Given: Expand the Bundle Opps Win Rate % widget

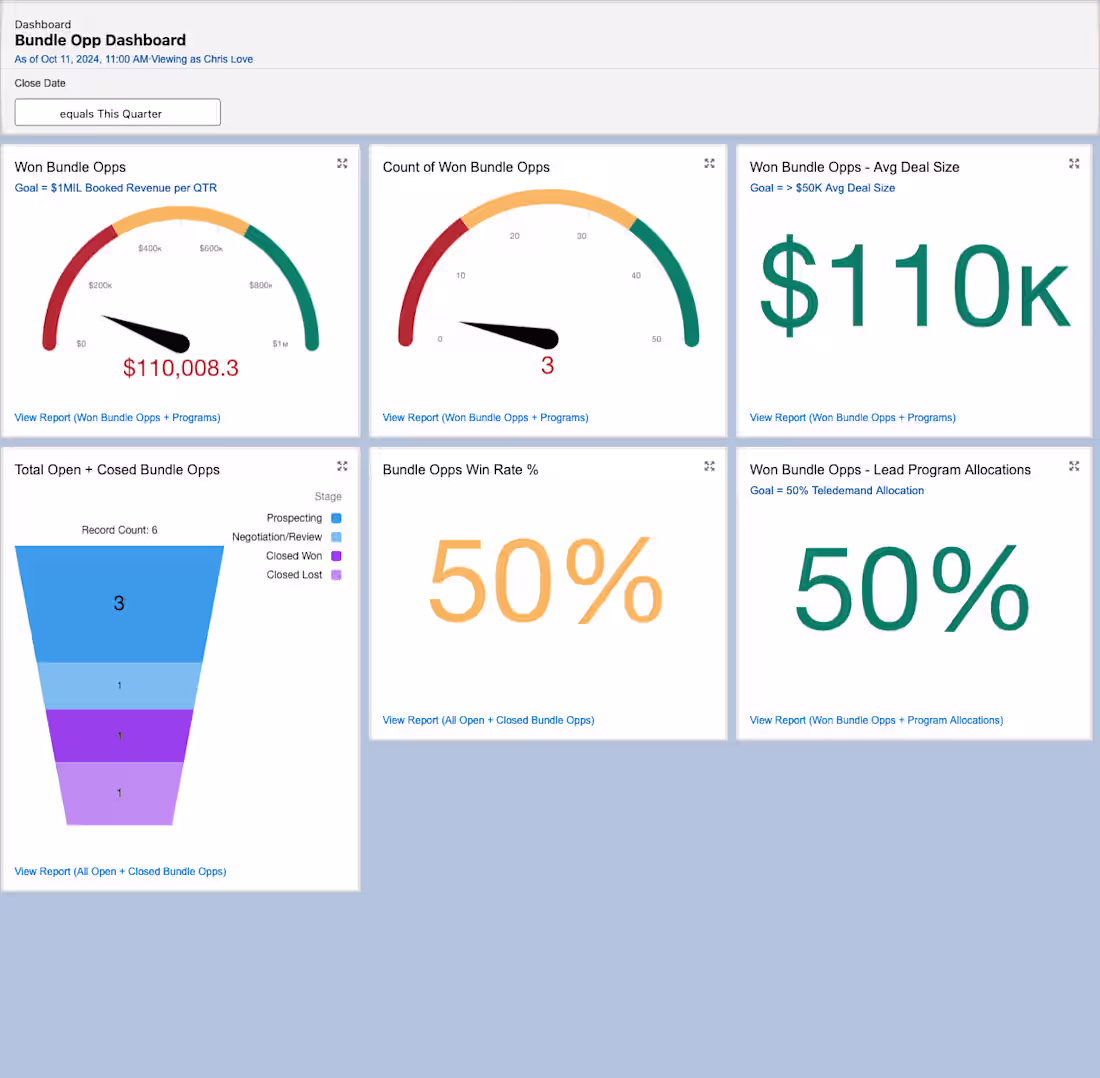Looking at the screenshot, I should 709,465.
